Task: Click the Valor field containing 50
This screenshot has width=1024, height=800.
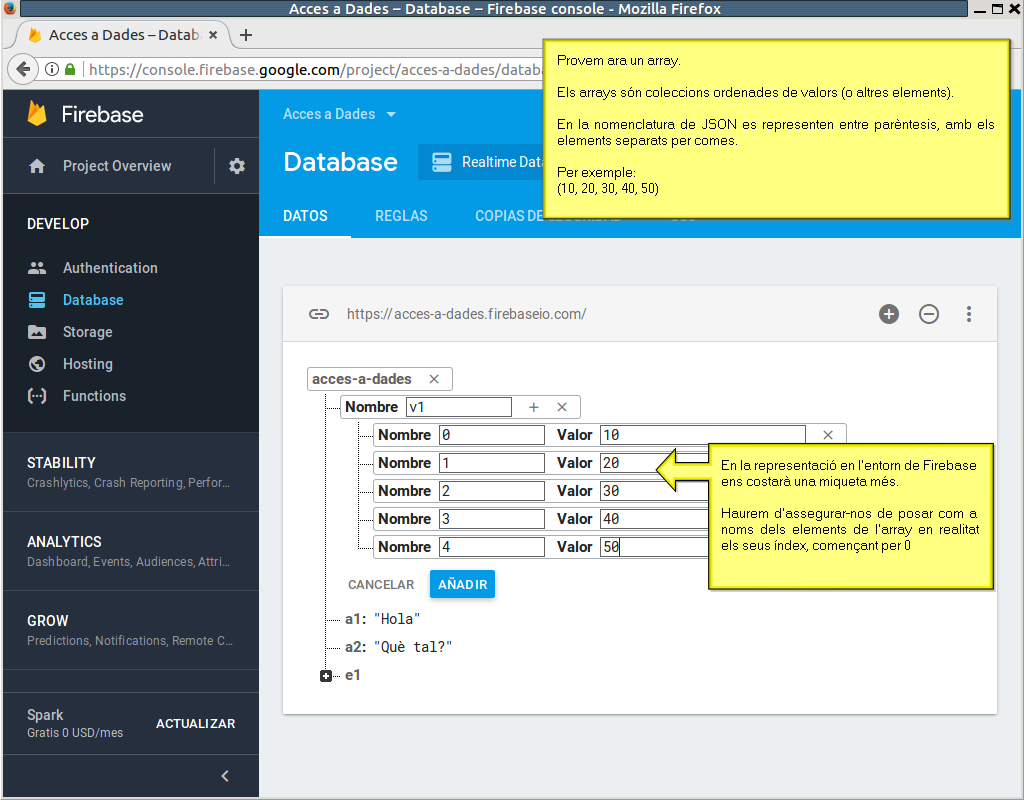Action: 654,547
